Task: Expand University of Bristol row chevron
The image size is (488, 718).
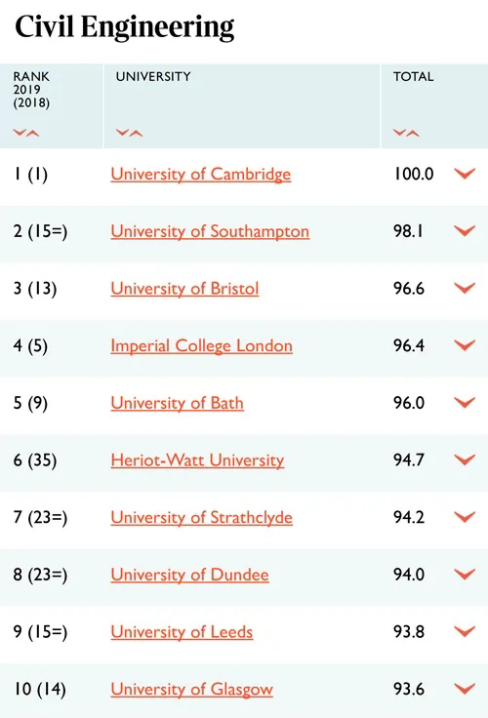Action: point(465,288)
